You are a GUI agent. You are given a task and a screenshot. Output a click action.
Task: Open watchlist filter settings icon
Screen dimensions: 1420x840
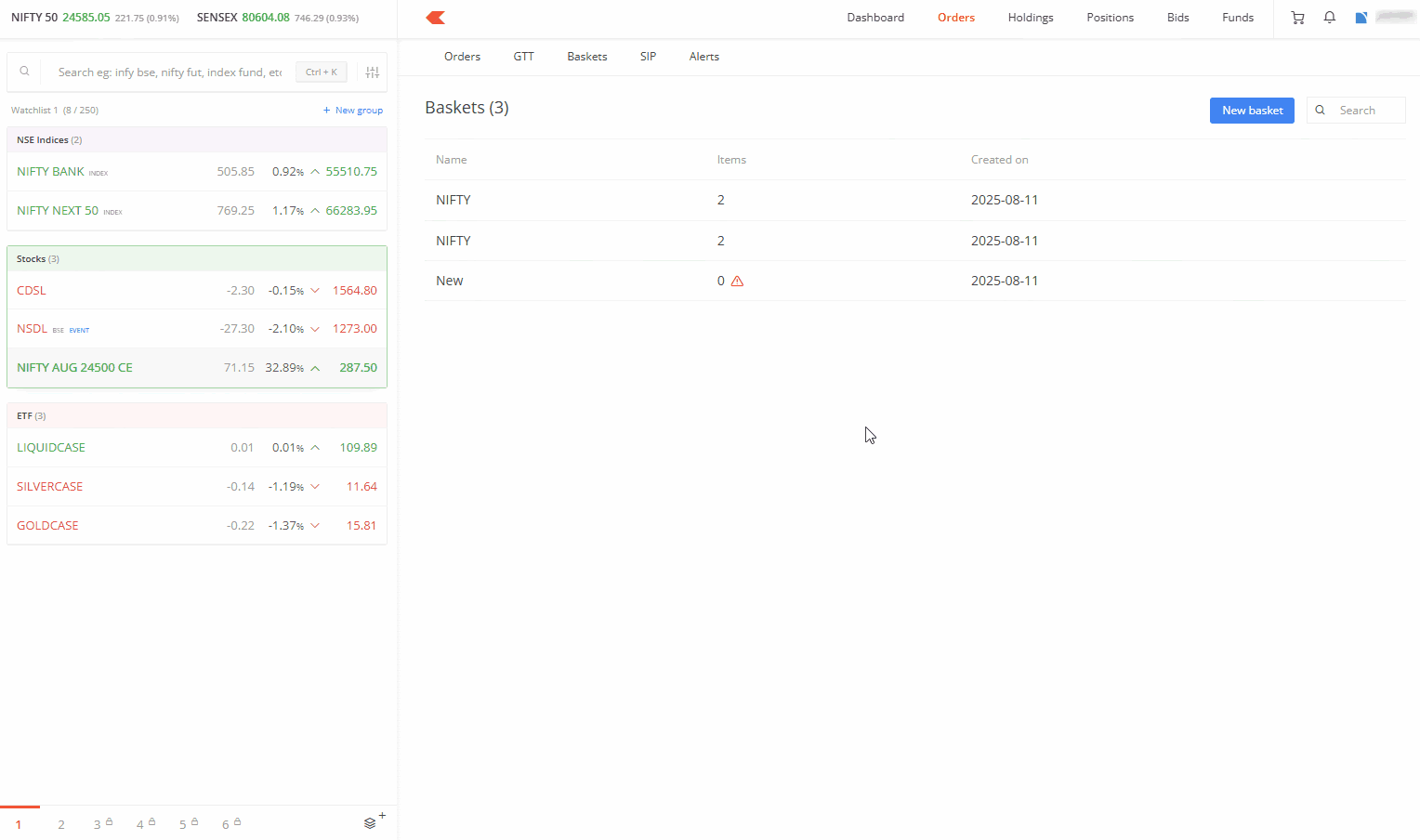(373, 72)
